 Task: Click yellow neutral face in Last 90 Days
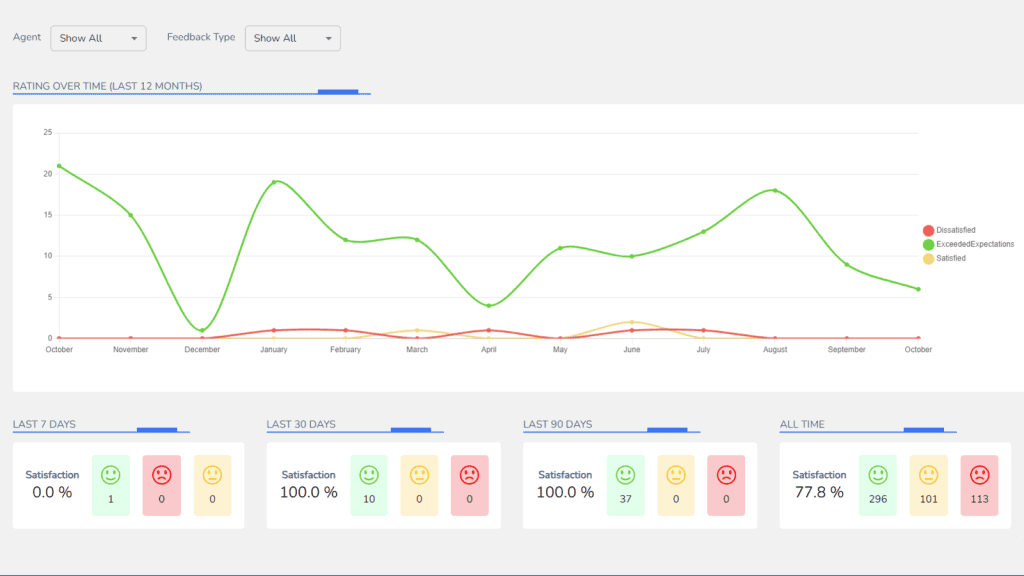[676, 474]
